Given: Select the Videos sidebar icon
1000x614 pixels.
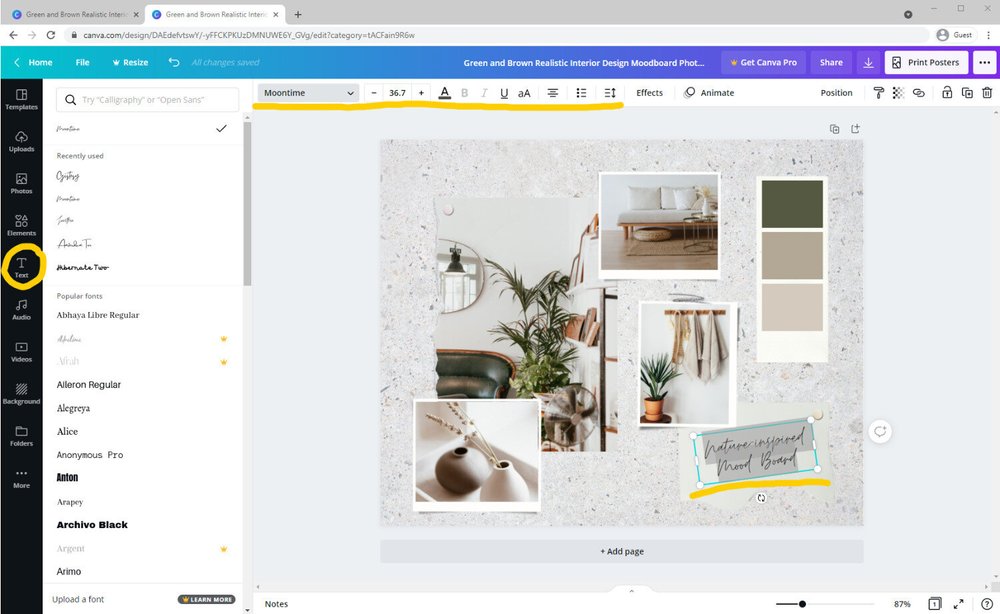Looking at the screenshot, I should tap(21, 351).
